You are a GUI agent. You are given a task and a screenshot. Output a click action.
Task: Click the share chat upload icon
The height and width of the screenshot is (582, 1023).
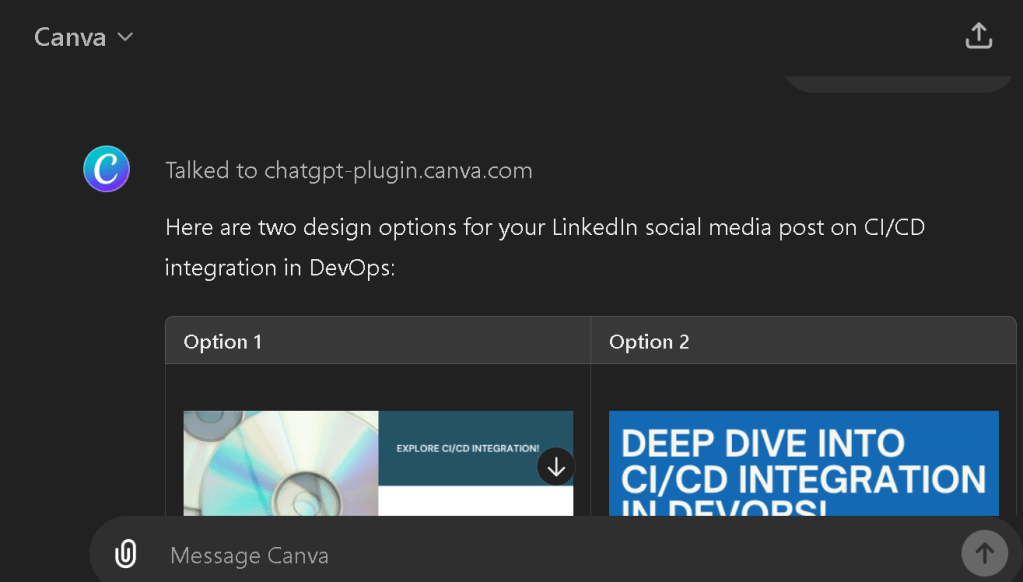979,36
